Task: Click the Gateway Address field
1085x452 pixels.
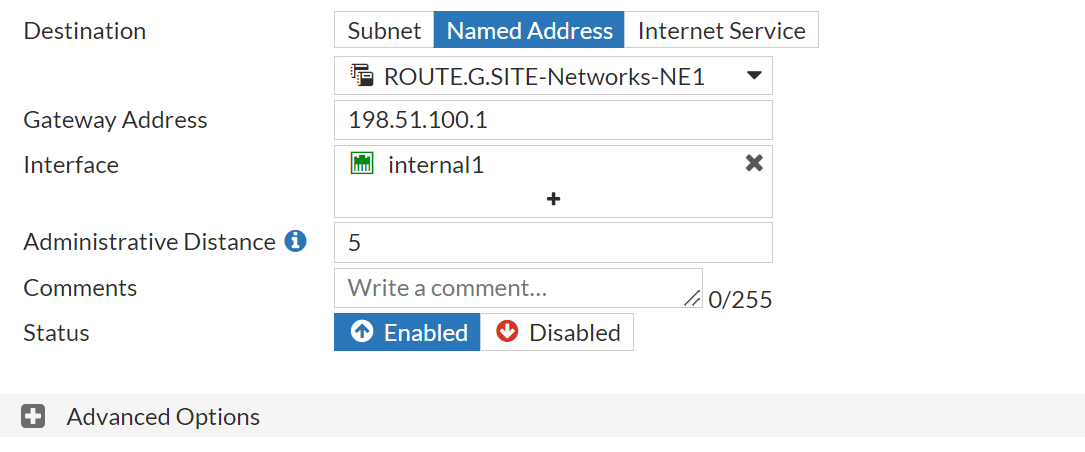Action: tap(553, 120)
